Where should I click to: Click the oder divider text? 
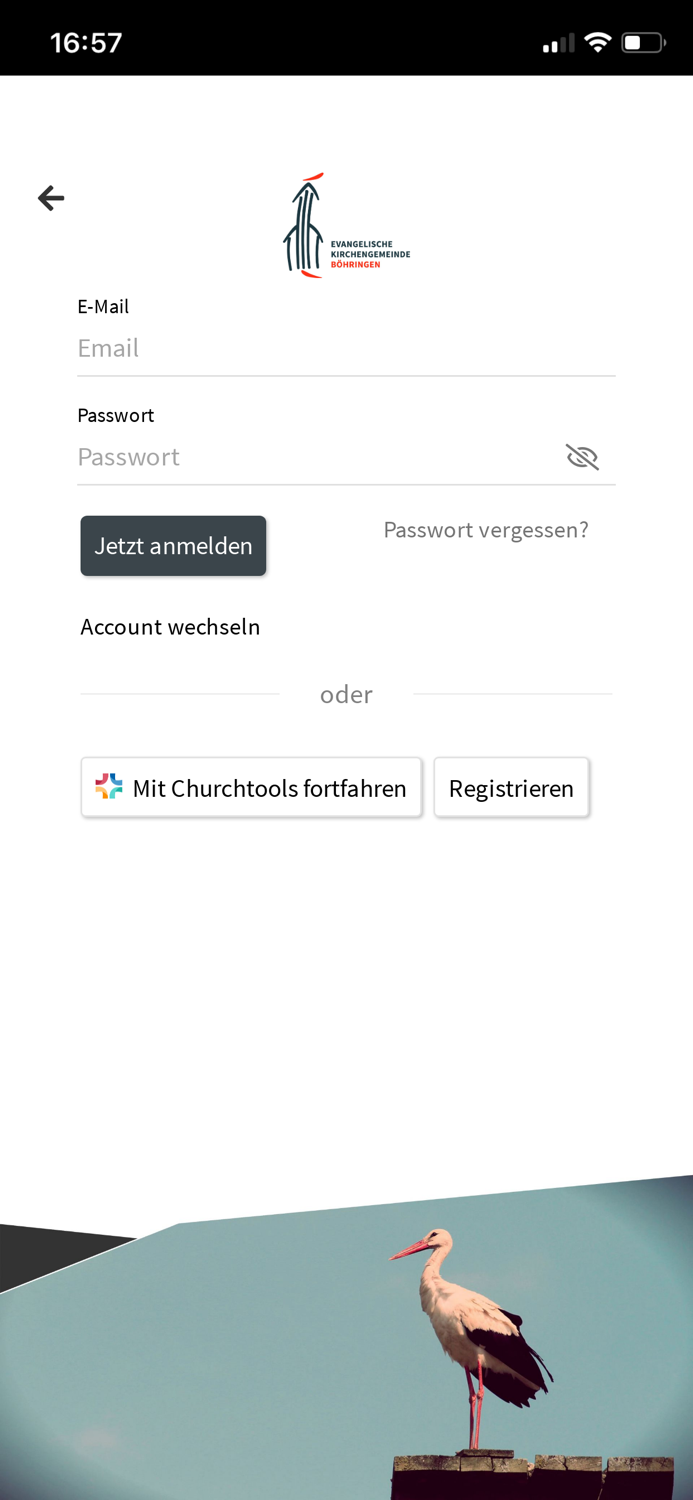[346, 694]
